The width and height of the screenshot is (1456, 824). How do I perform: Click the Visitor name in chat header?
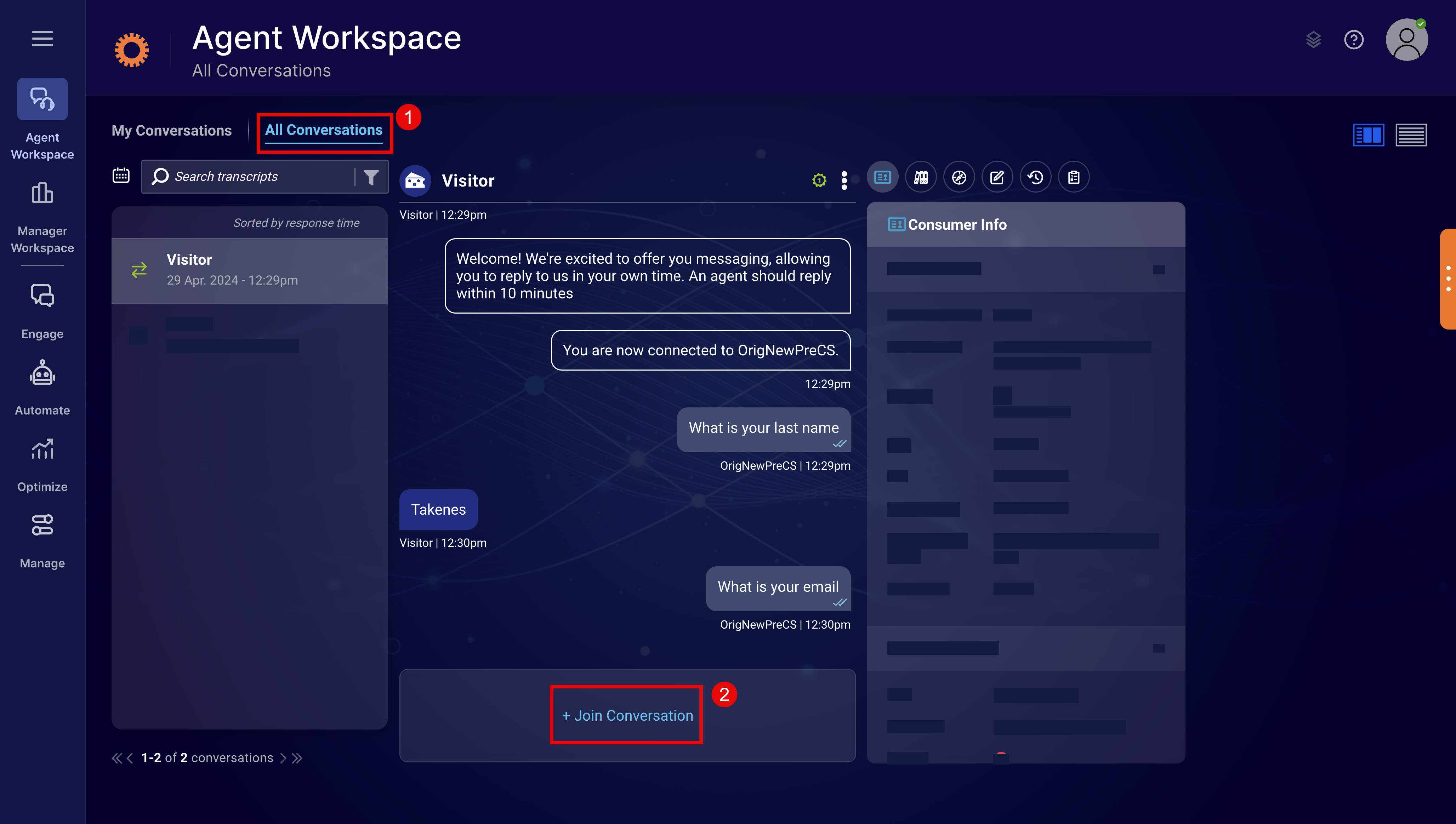468,181
